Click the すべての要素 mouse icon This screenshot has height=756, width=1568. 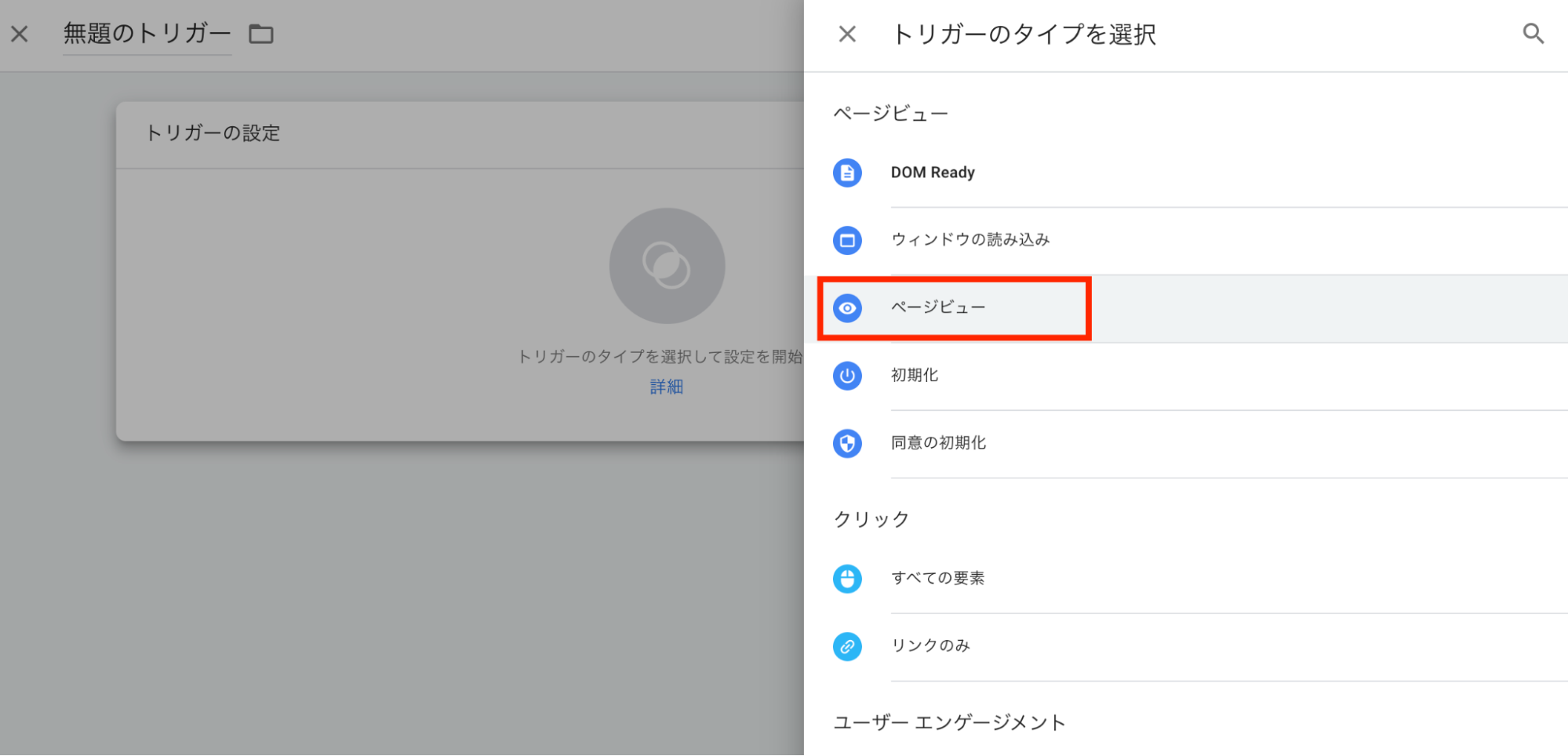point(847,579)
